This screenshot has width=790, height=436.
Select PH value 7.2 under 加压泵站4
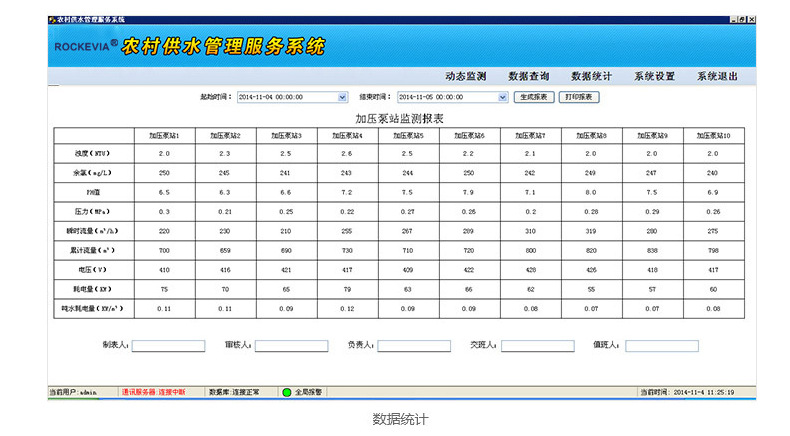pyautogui.click(x=347, y=193)
